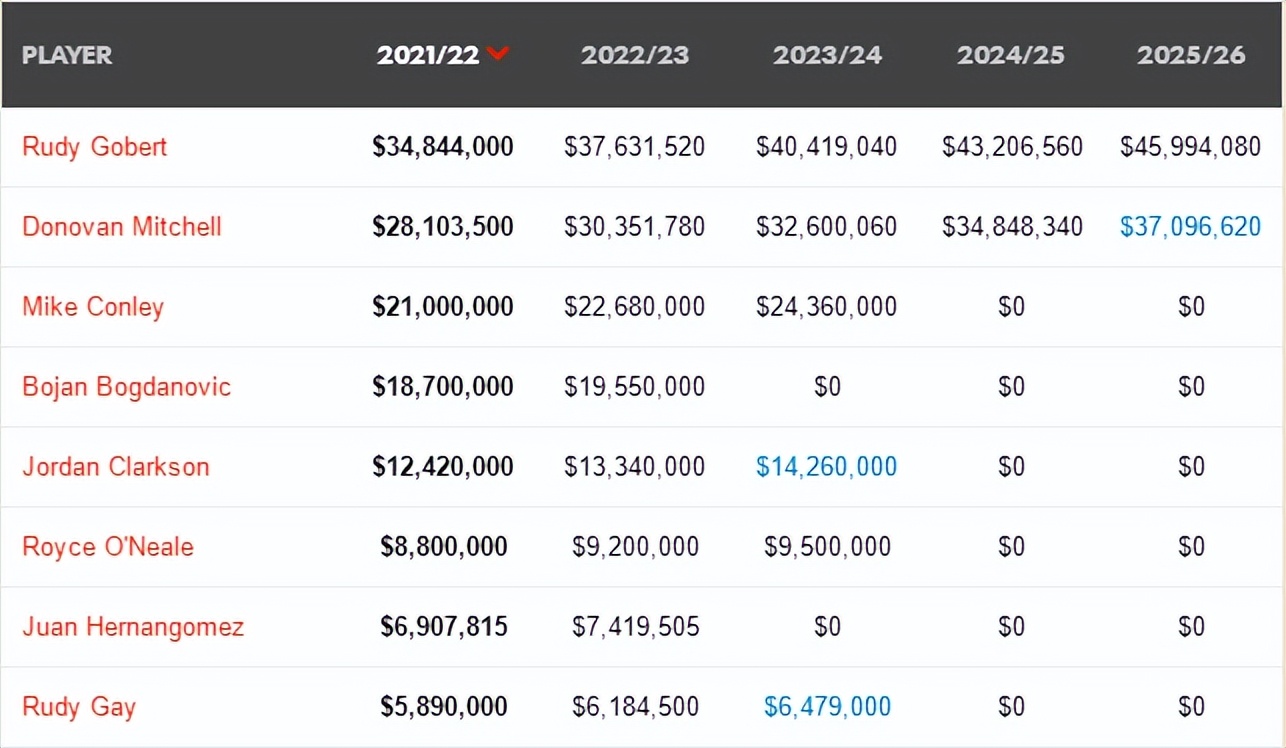Open Donovan Mitchell player link
Image resolution: width=1286 pixels, height=748 pixels.
(122, 227)
